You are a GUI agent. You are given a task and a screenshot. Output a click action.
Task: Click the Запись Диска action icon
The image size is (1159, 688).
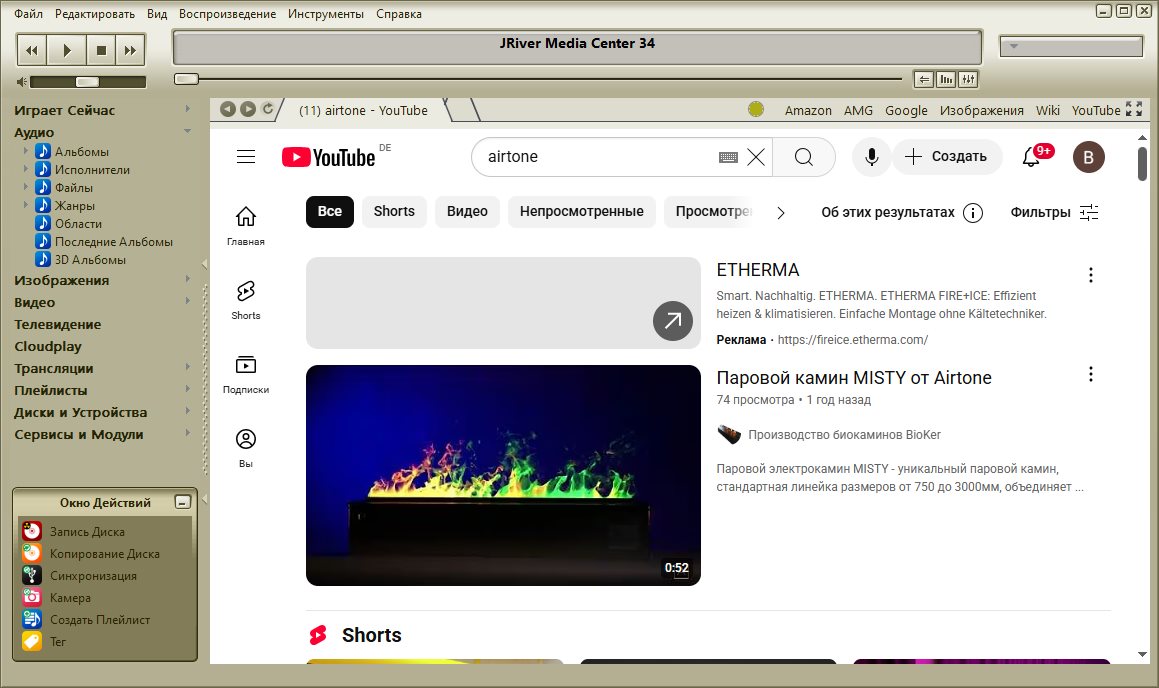[x=32, y=532]
